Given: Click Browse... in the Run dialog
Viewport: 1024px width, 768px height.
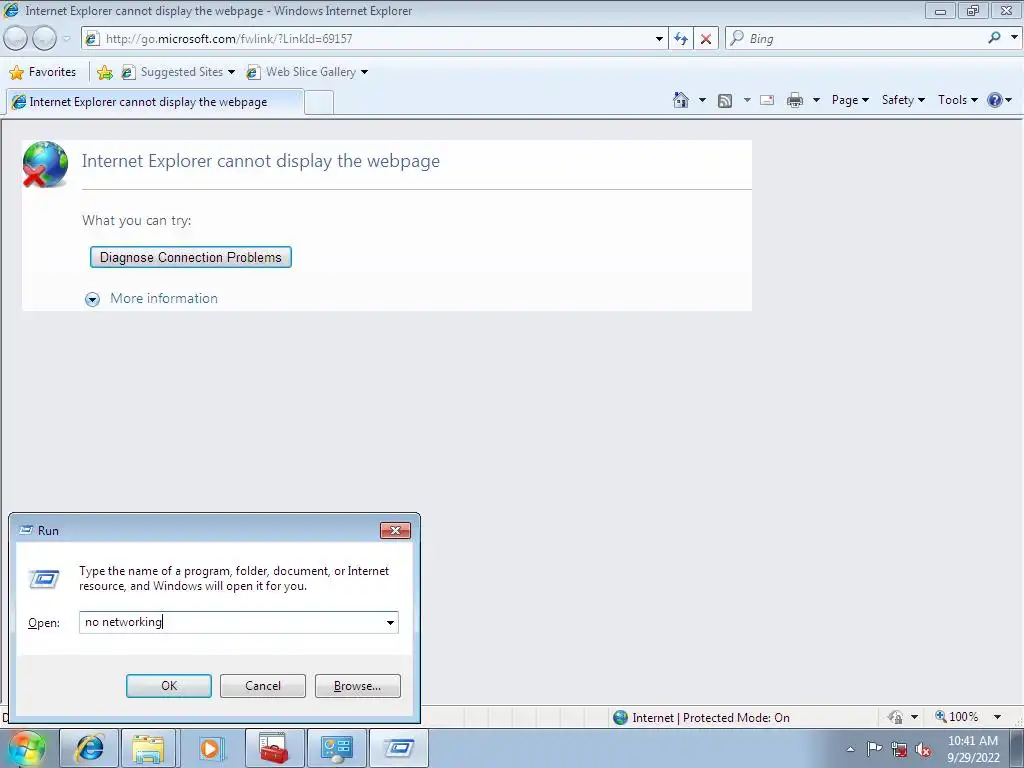Looking at the screenshot, I should 357,686.
